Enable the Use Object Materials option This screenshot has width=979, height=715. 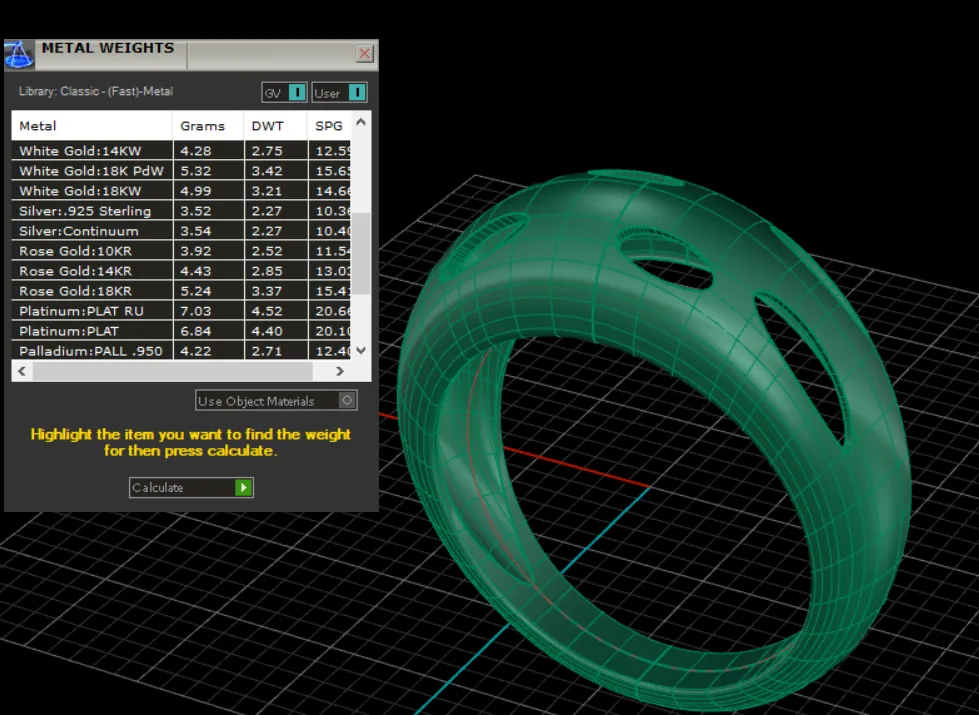(276, 400)
